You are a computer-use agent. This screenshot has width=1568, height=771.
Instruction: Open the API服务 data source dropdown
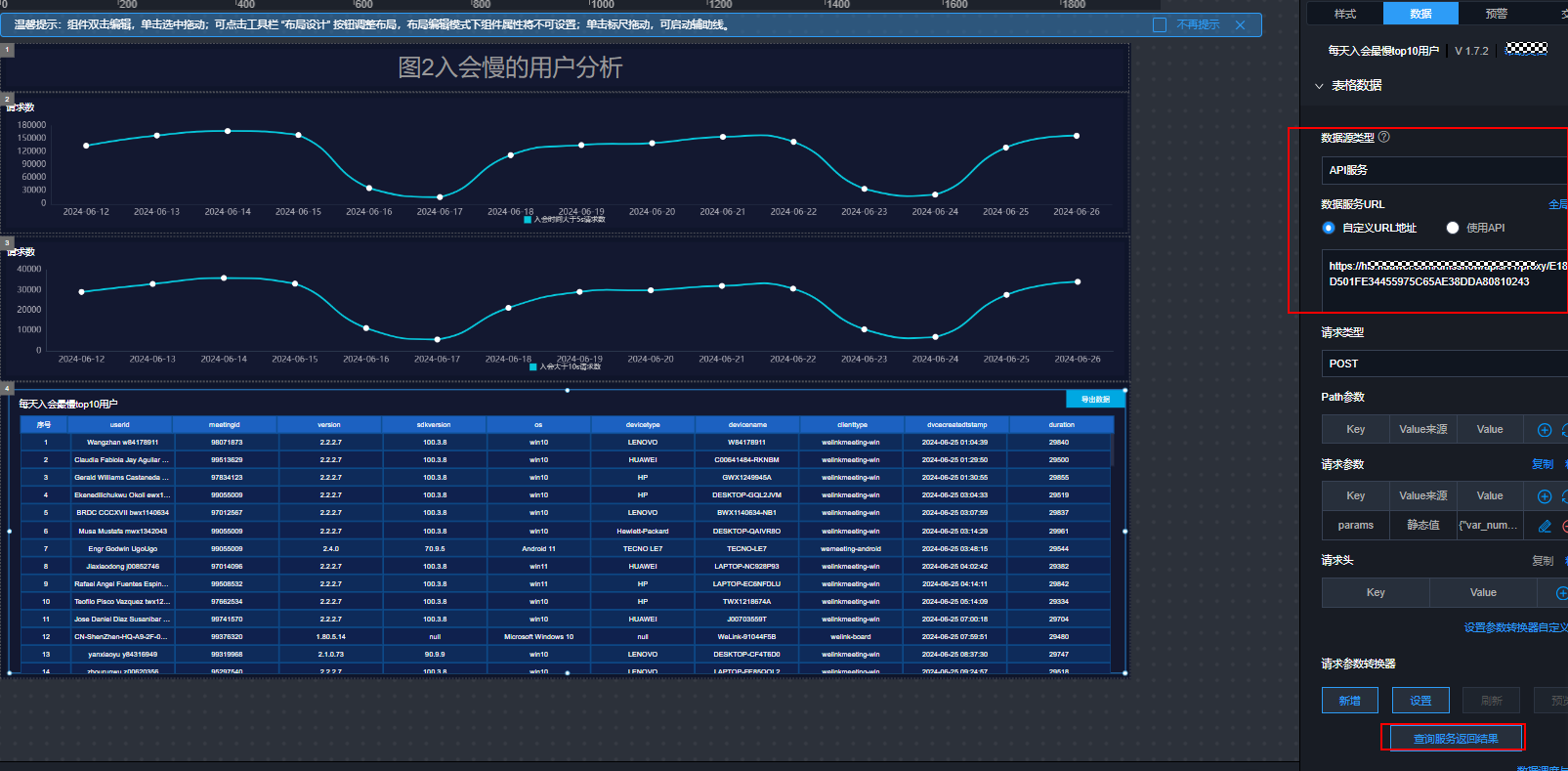click(x=1444, y=170)
